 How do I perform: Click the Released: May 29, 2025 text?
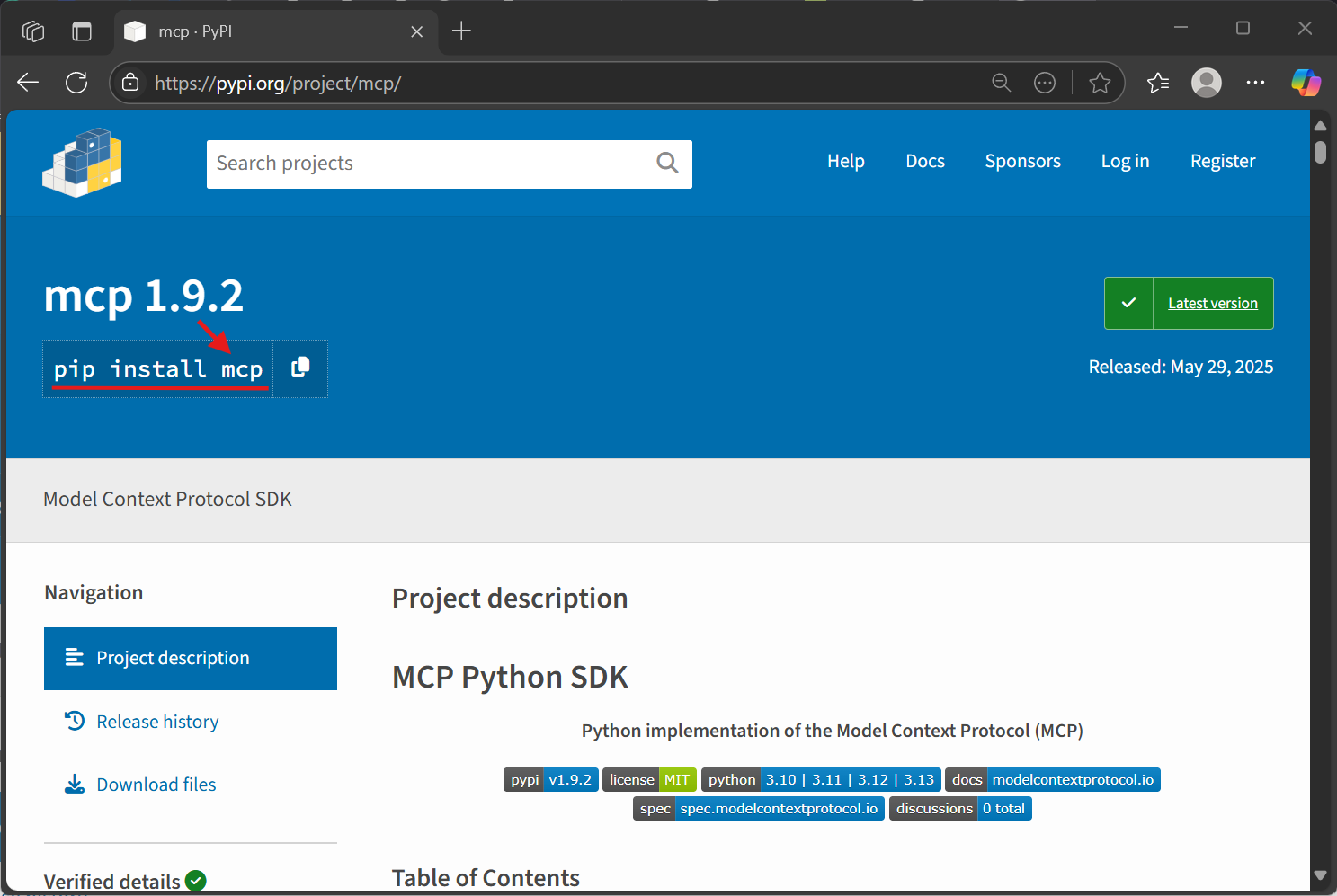tap(1181, 367)
